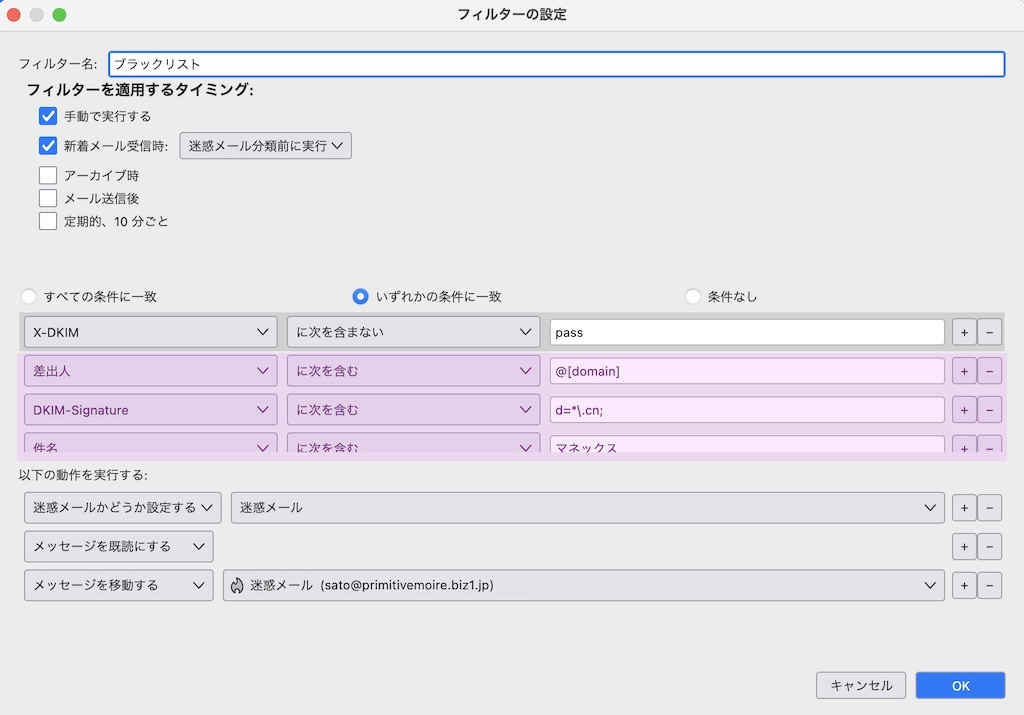The height and width of the screenshot is (715, 1024).
Task: Click plus button on X-DKIM condition row
Action: coord(963,332)
